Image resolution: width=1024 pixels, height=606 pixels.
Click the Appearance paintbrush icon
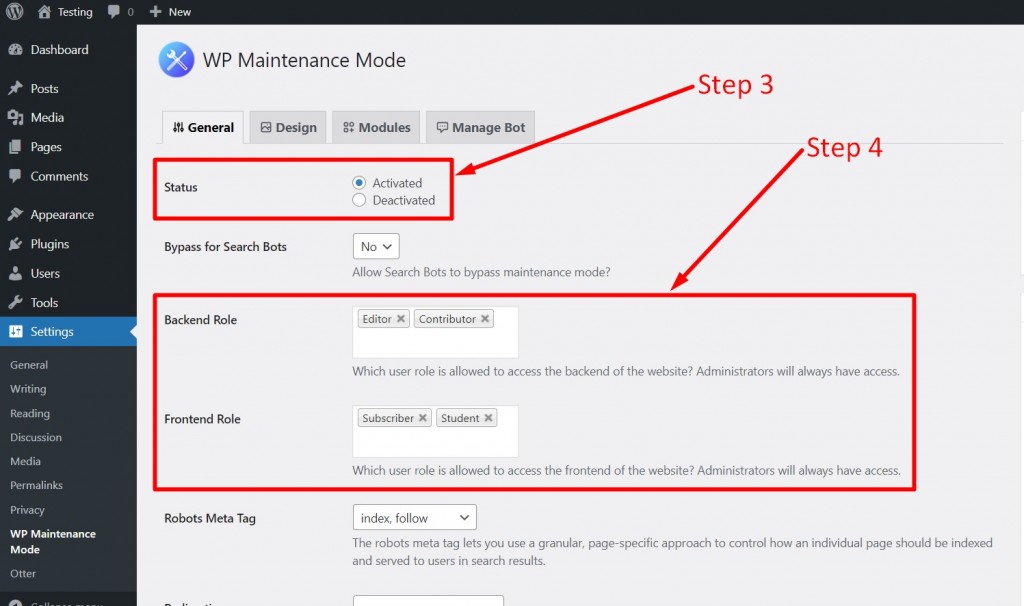pyautogui.click(x=16, y=214)
